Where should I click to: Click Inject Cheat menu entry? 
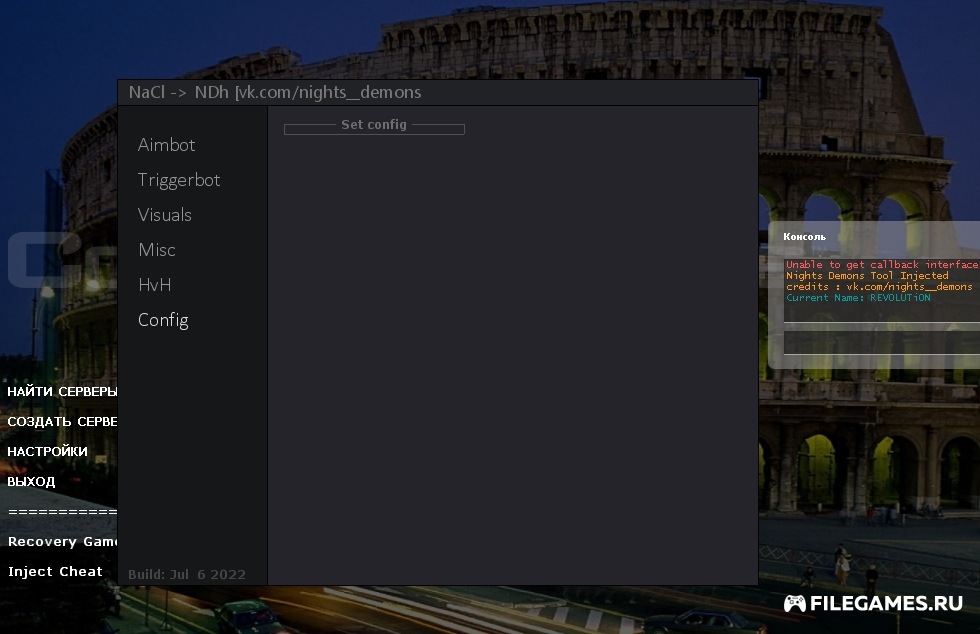click(x=55, y=571)
